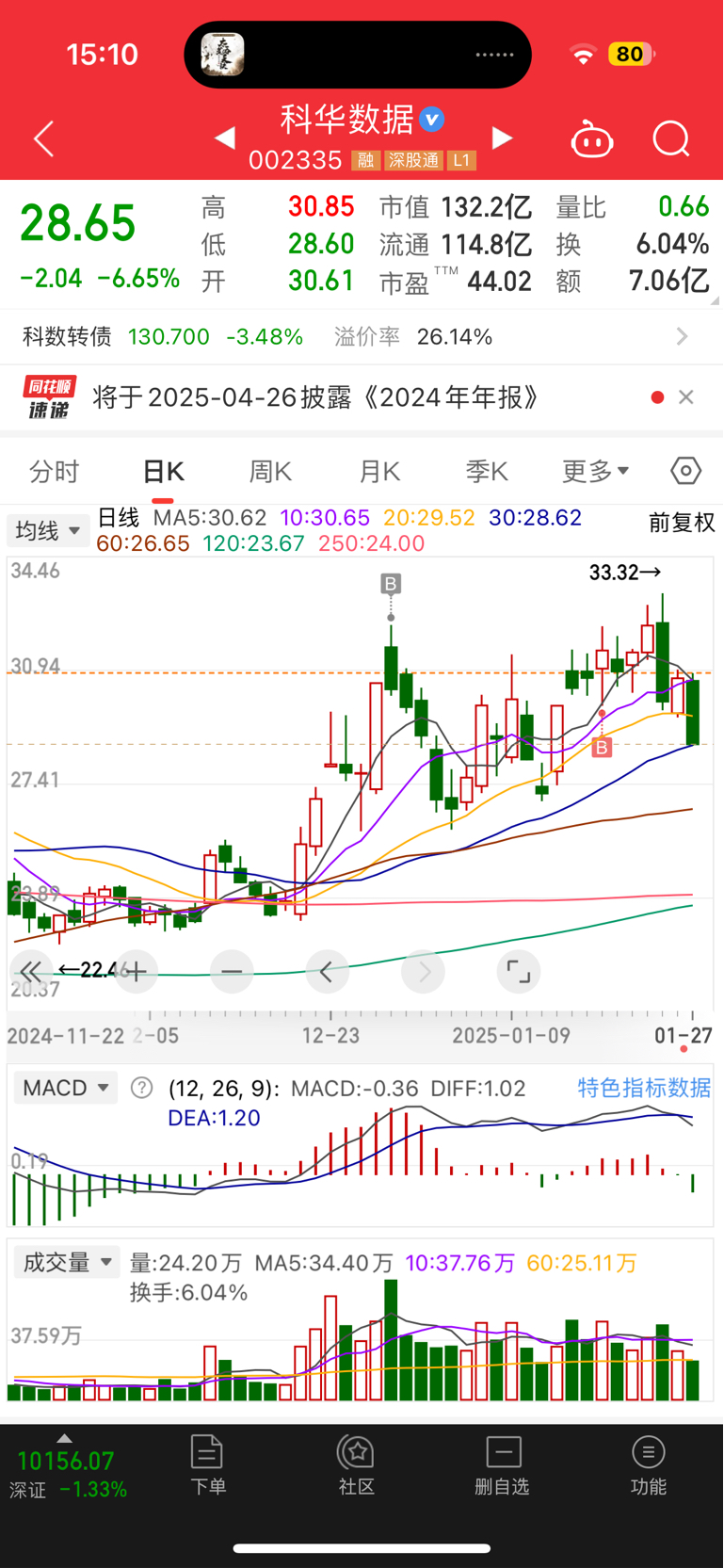Open the 均线 indicator dropdown
This screenshot has height=1568, width=724.
tap(48, 531)
